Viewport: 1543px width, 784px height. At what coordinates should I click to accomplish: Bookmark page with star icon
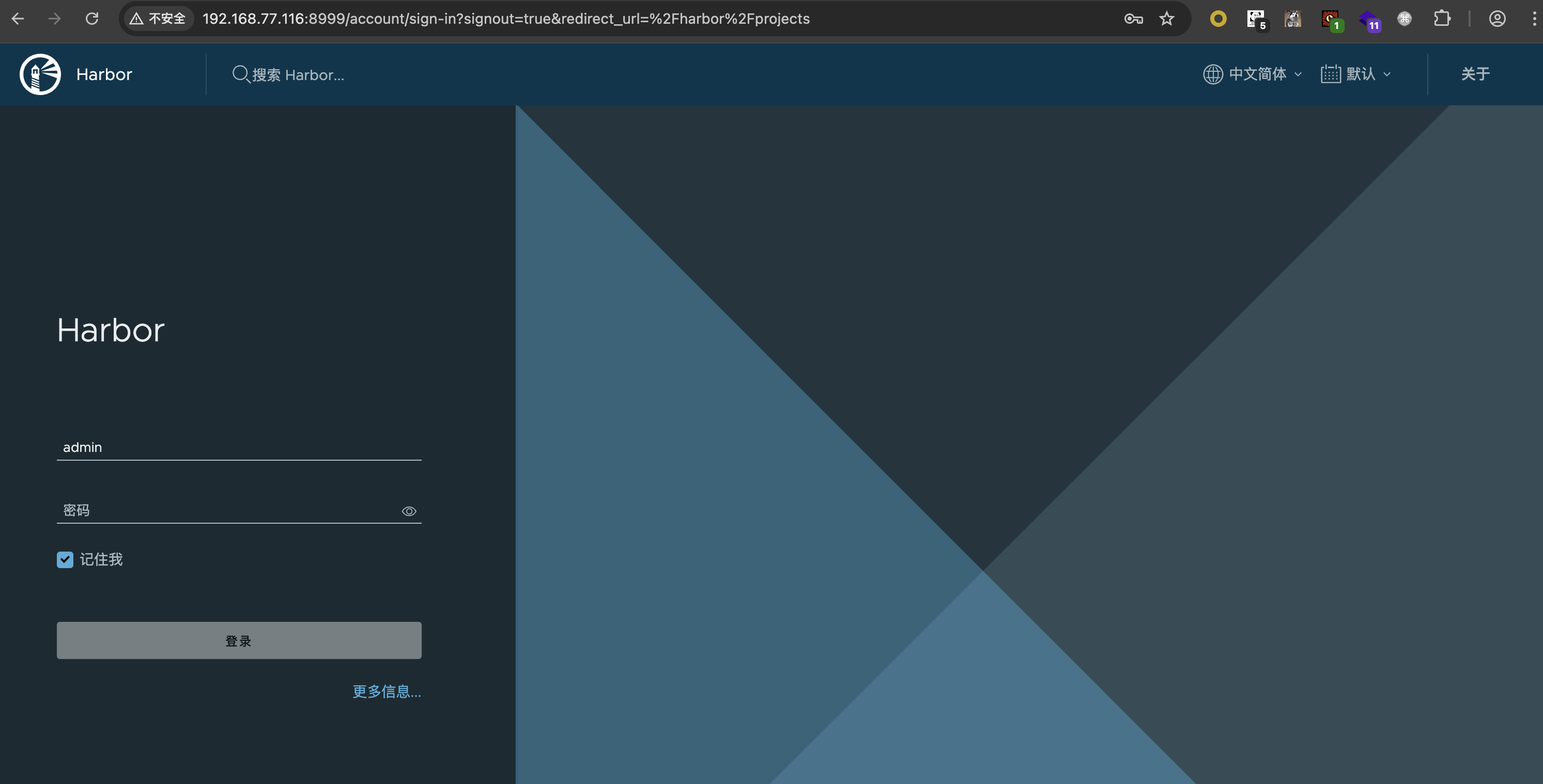point(1166,19)
